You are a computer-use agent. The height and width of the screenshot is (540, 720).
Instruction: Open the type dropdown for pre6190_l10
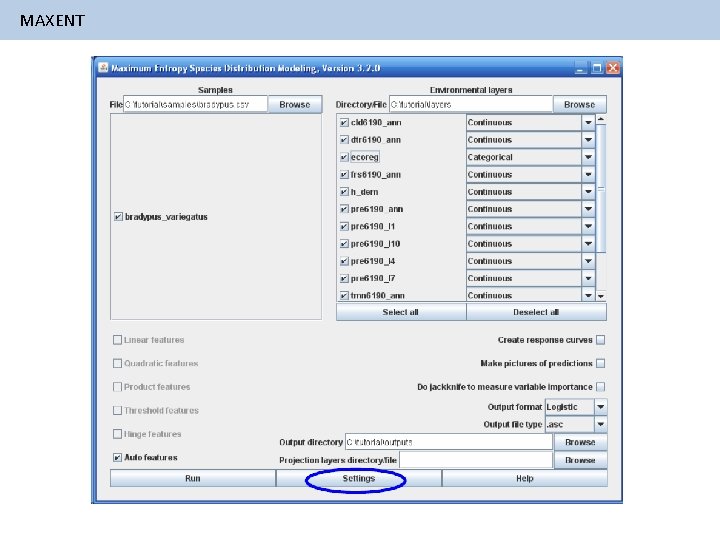tap(588, 244)
